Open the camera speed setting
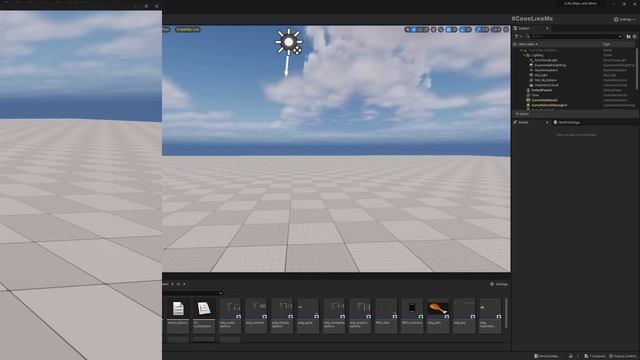Screen dimensions: 640x360 (496, 29)
